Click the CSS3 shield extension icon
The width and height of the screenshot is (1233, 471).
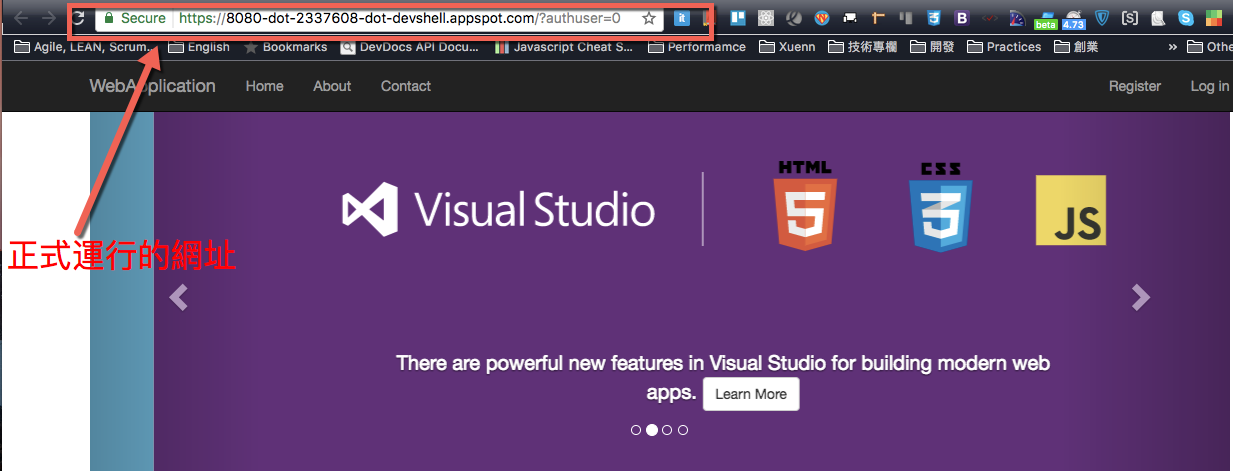pos(933,18)
